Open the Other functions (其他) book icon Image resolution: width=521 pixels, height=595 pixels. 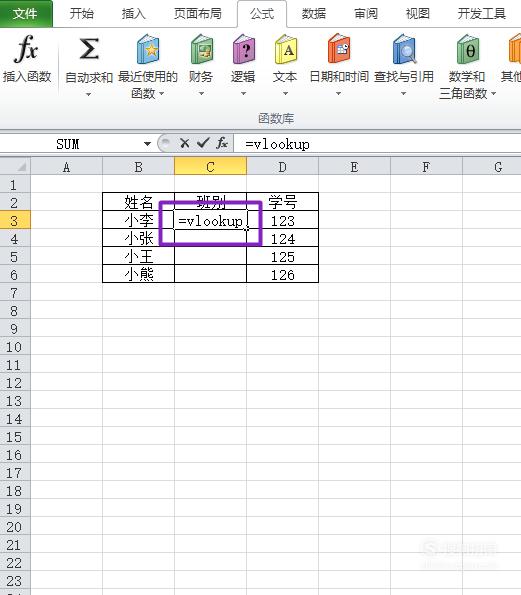click(x=515, y=49)
